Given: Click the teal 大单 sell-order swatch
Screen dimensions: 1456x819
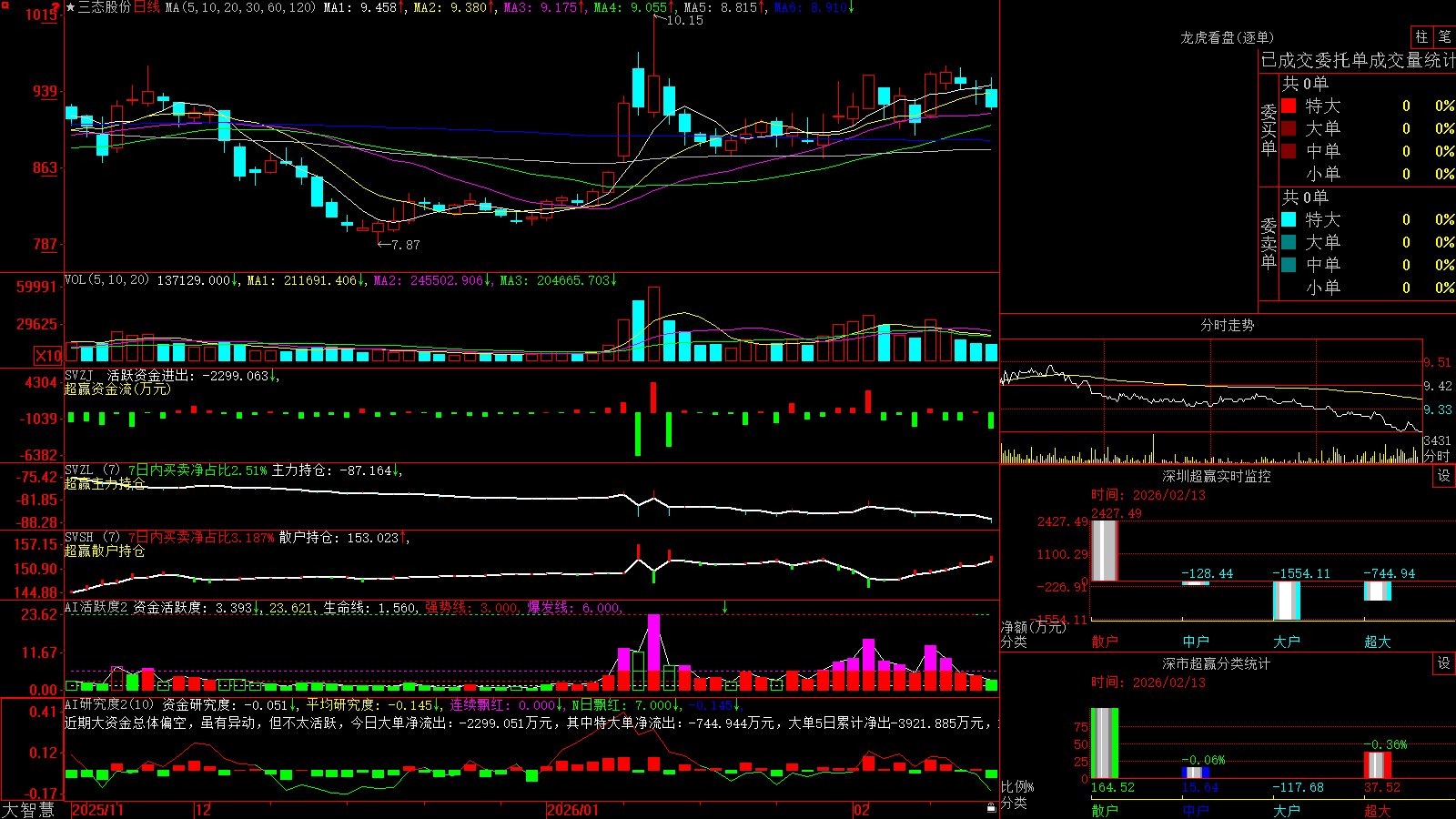Looking at the screenshot, I should tap(1289, 242).
